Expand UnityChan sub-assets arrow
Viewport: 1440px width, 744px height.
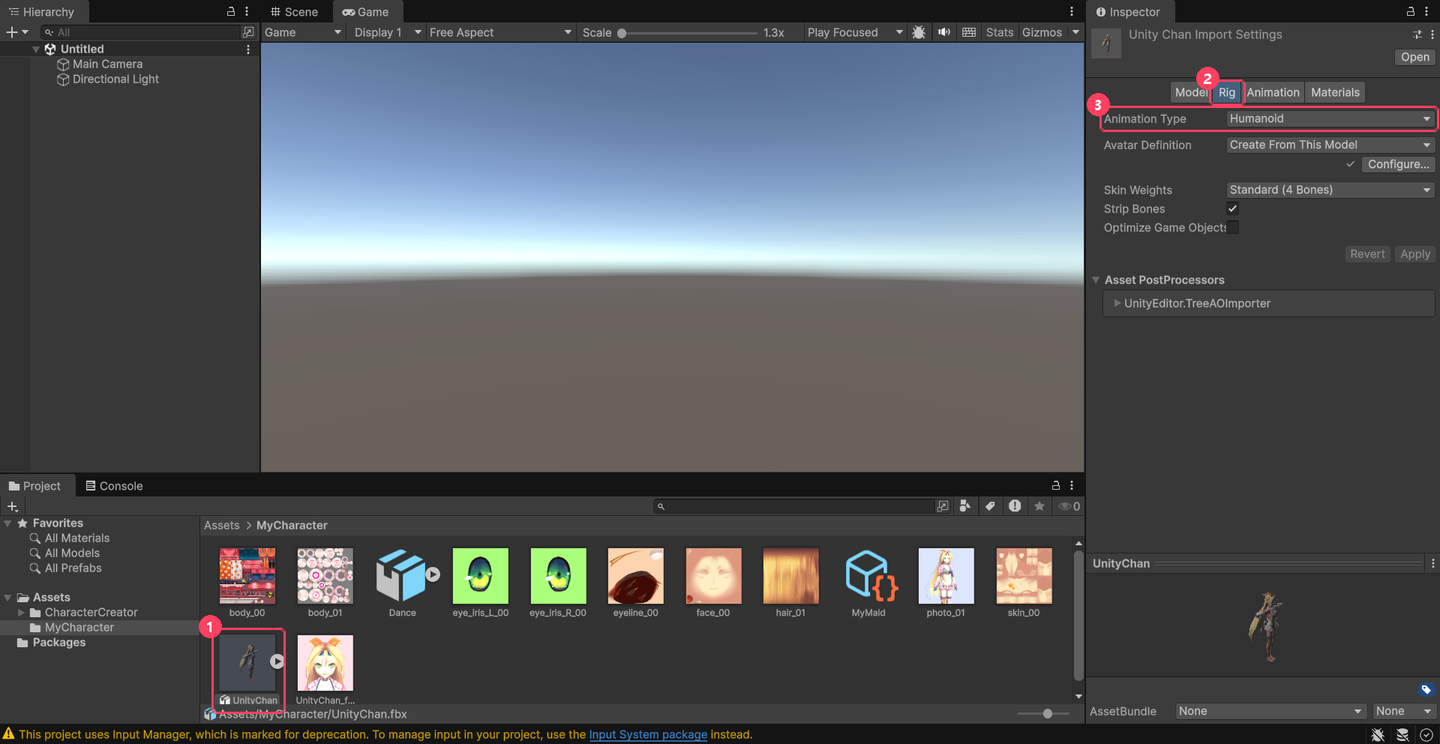coord(277,661)
